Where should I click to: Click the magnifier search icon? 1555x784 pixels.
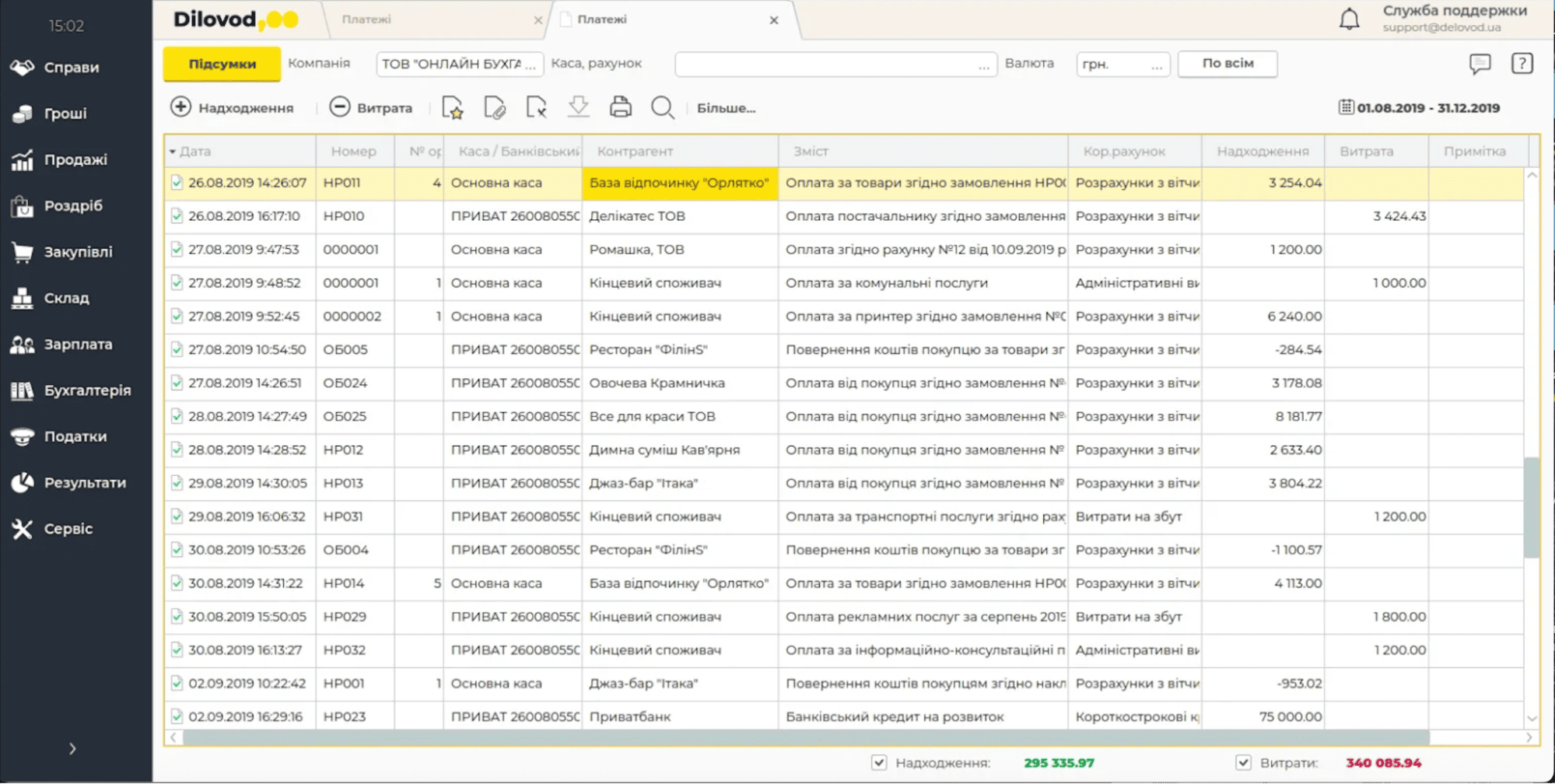click(662, 107)
